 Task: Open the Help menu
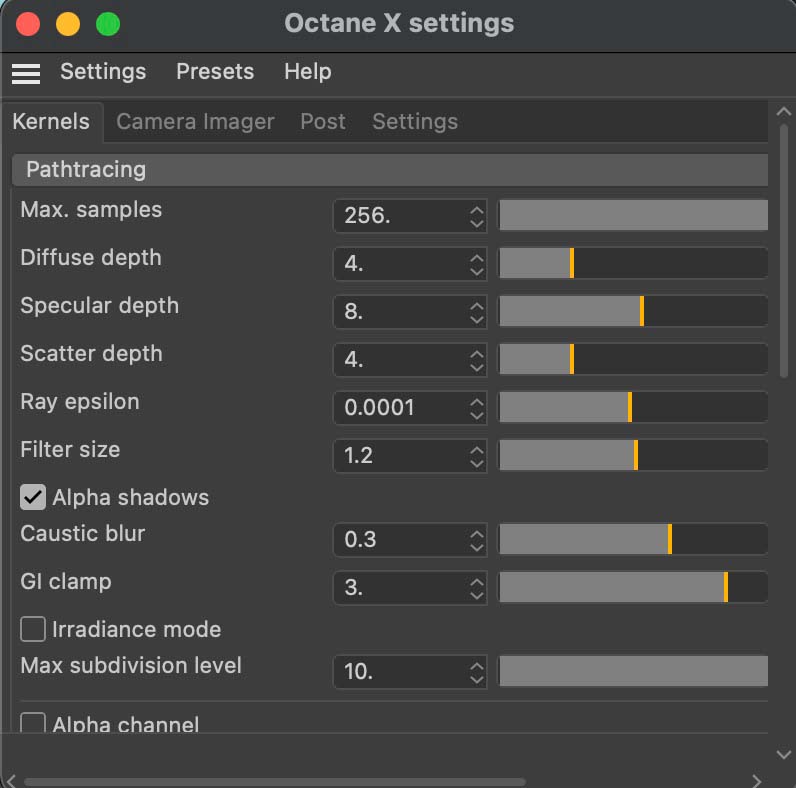[x=308, y=72]
